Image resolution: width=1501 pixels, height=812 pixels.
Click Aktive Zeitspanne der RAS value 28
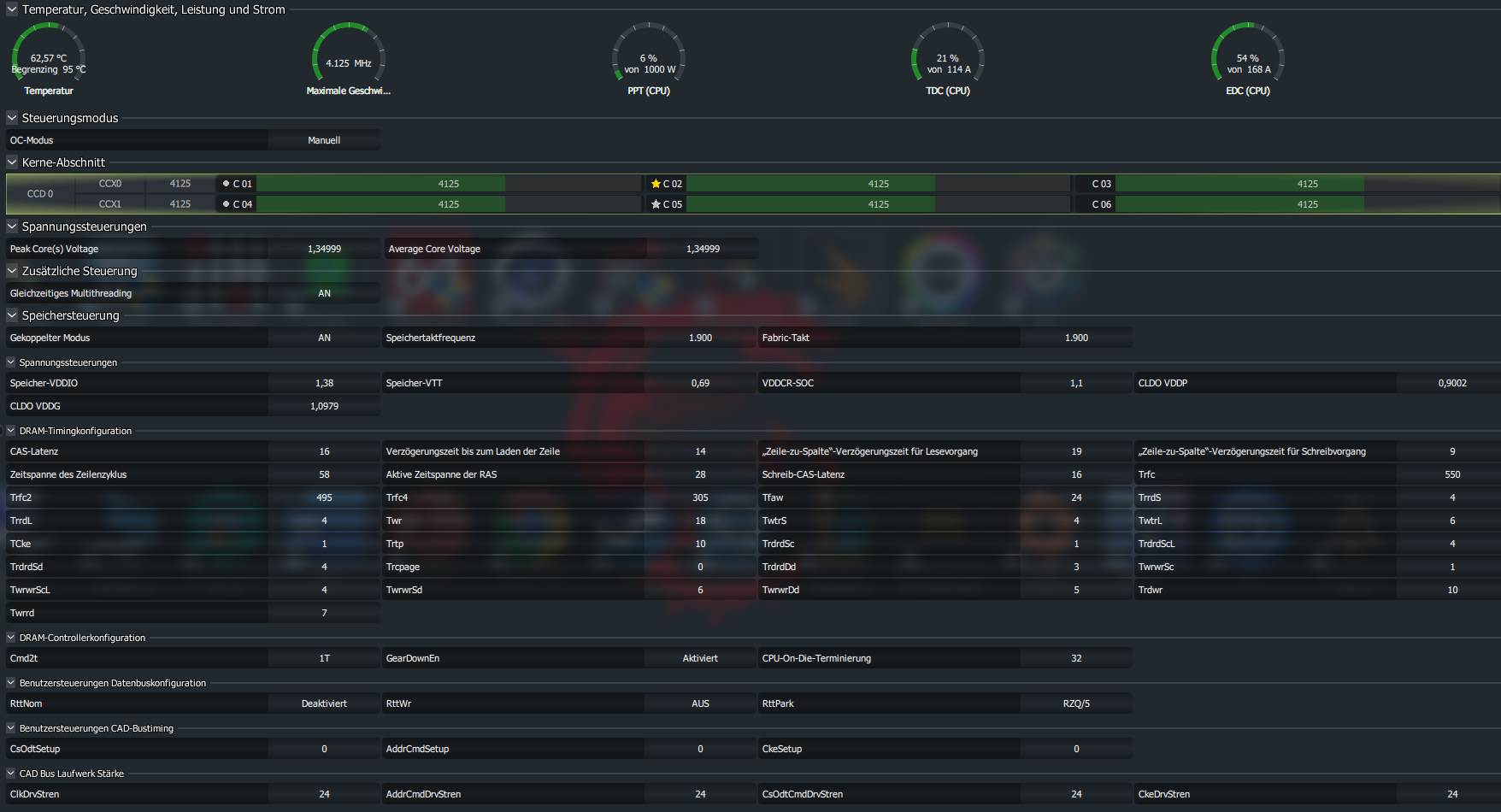pyautogui.click(x=700, y=474)
